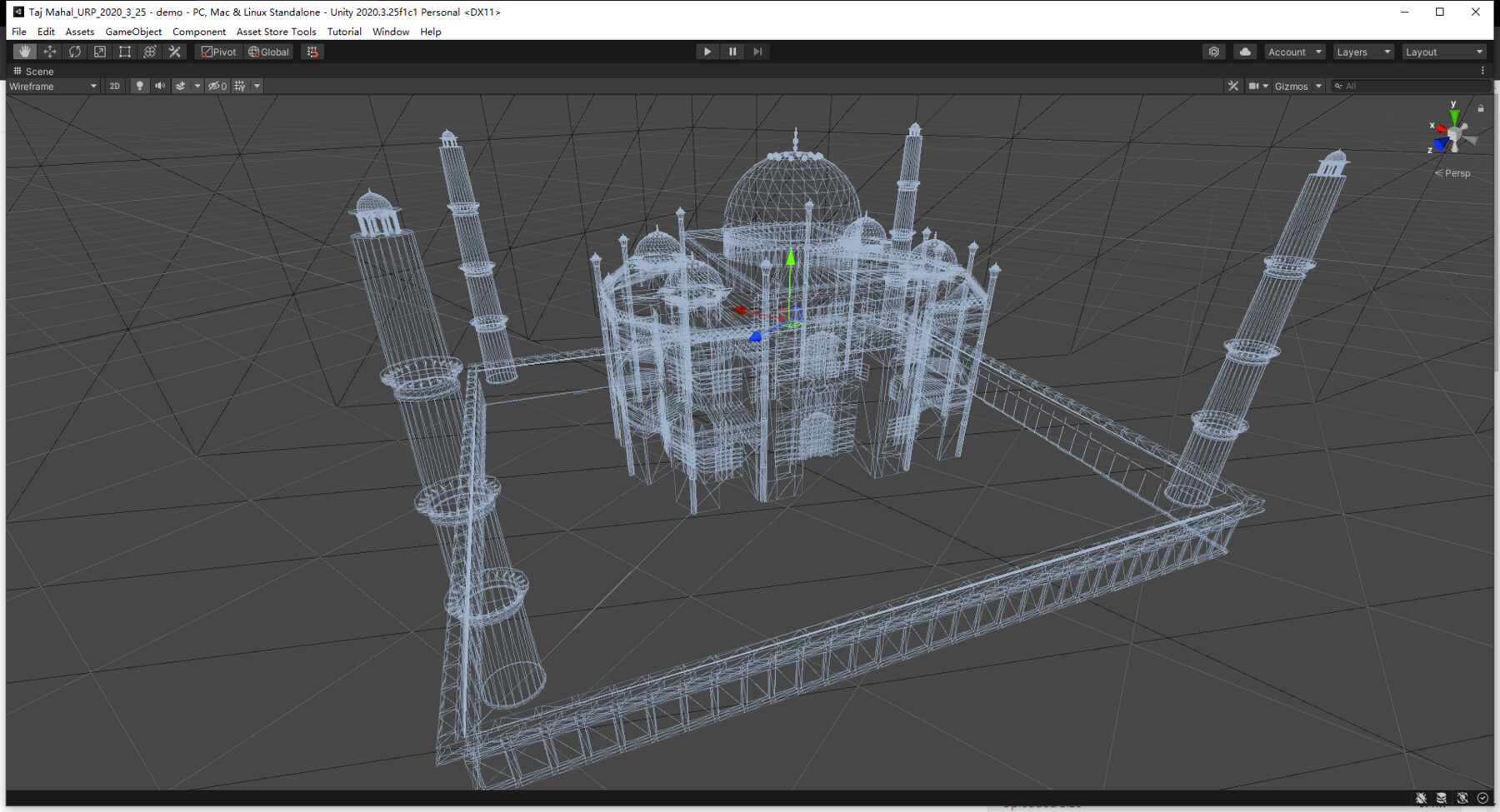Toggle Global handle rotation button
Image resolution: width=1500 pixels, height=812 pixels.
point(269,52)
